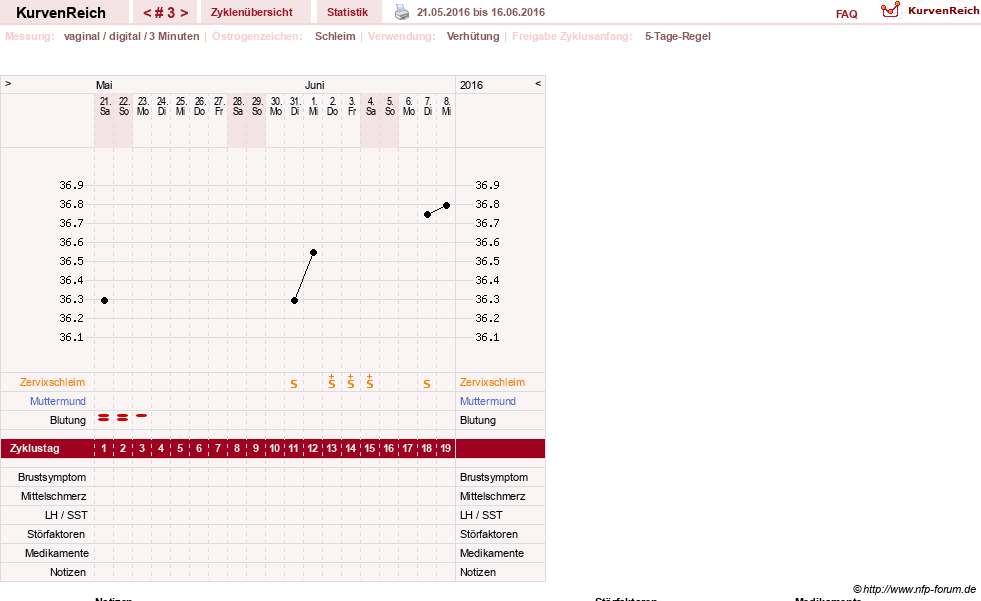Click the 'Zyklustag' header label
The height and width of the screenshot is (601, 981).
(x=34, y=448)
